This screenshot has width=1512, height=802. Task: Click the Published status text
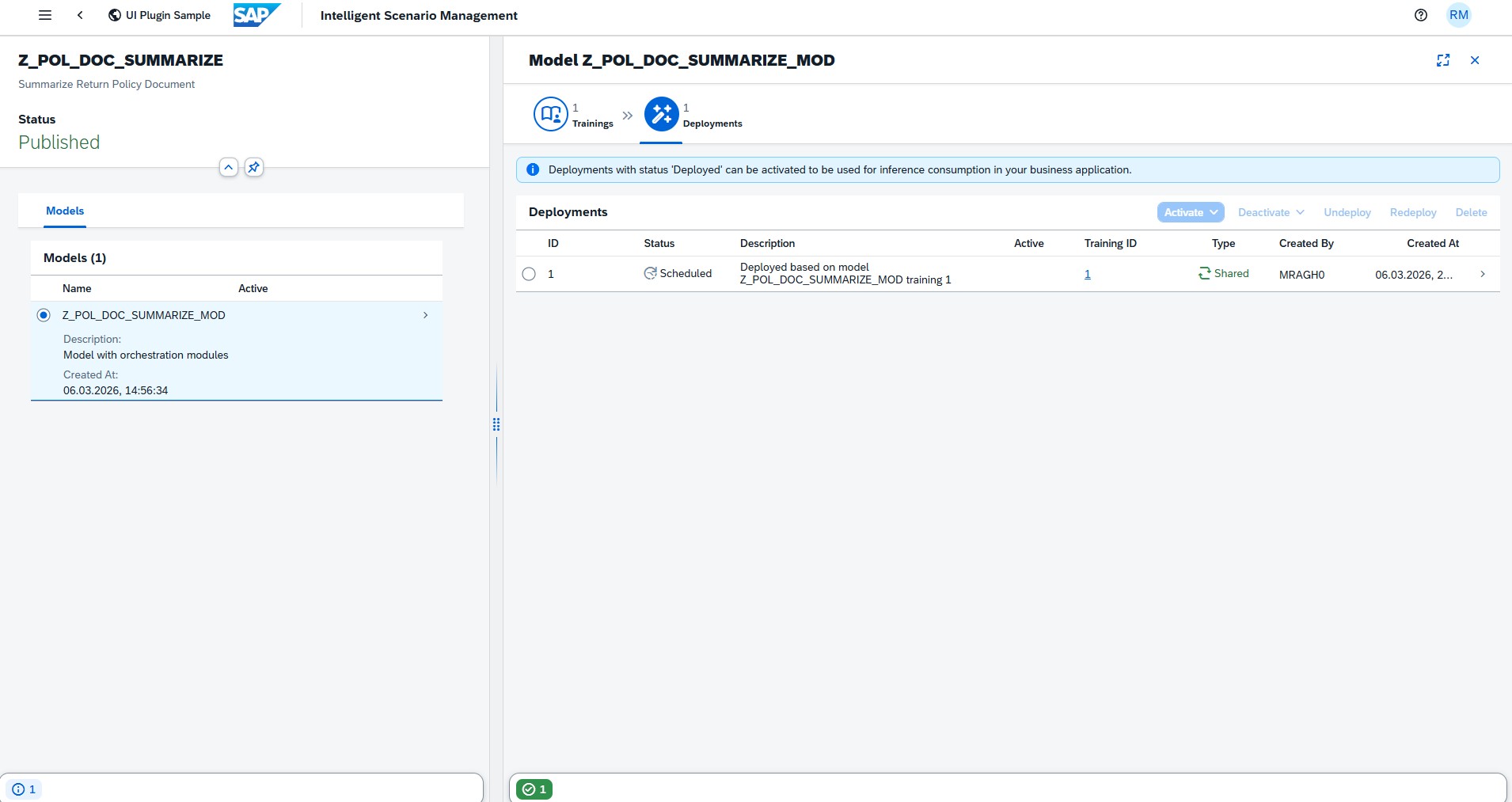click(x=59, y=143)
